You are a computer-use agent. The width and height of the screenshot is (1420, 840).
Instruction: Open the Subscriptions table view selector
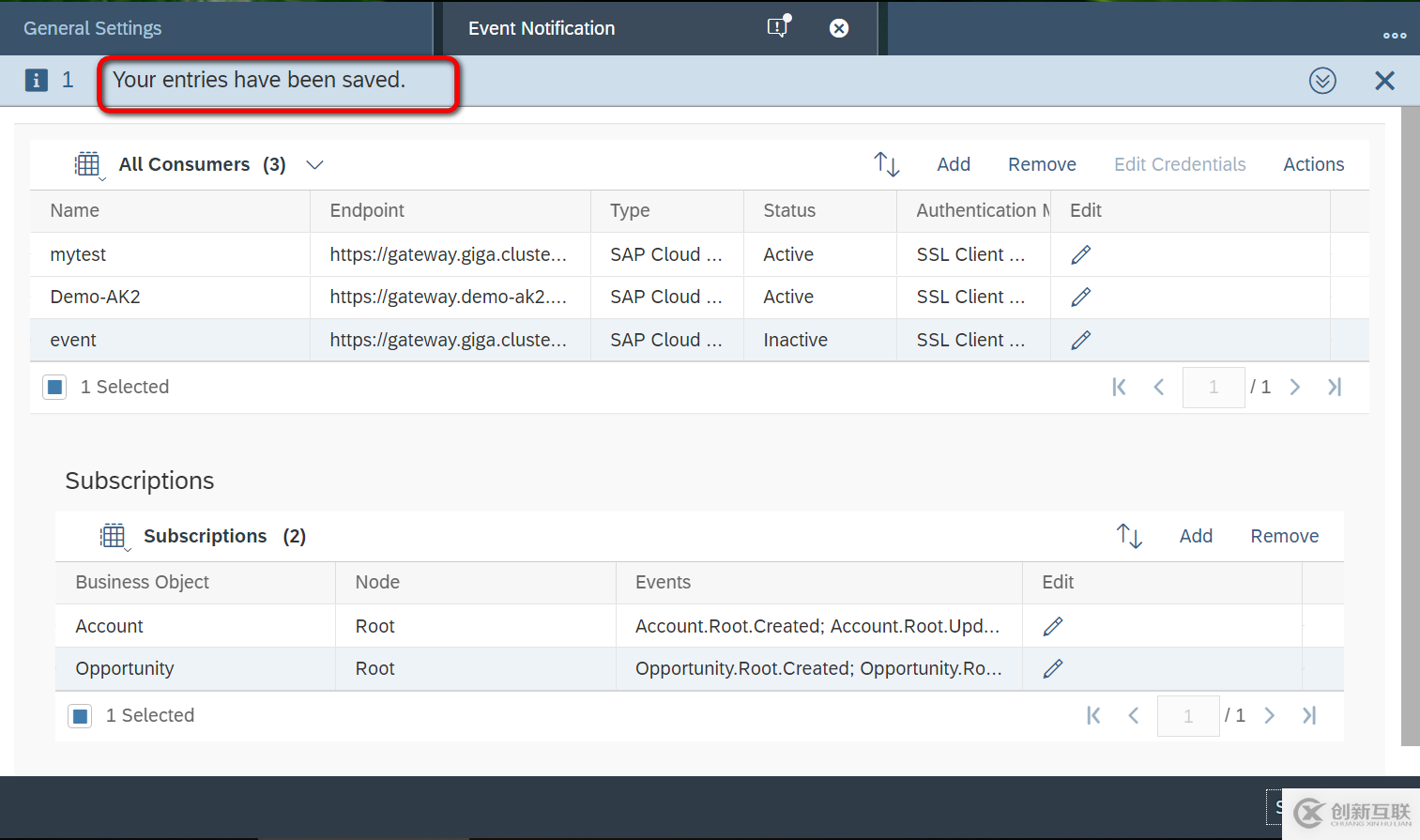click(x=114, y=535)
